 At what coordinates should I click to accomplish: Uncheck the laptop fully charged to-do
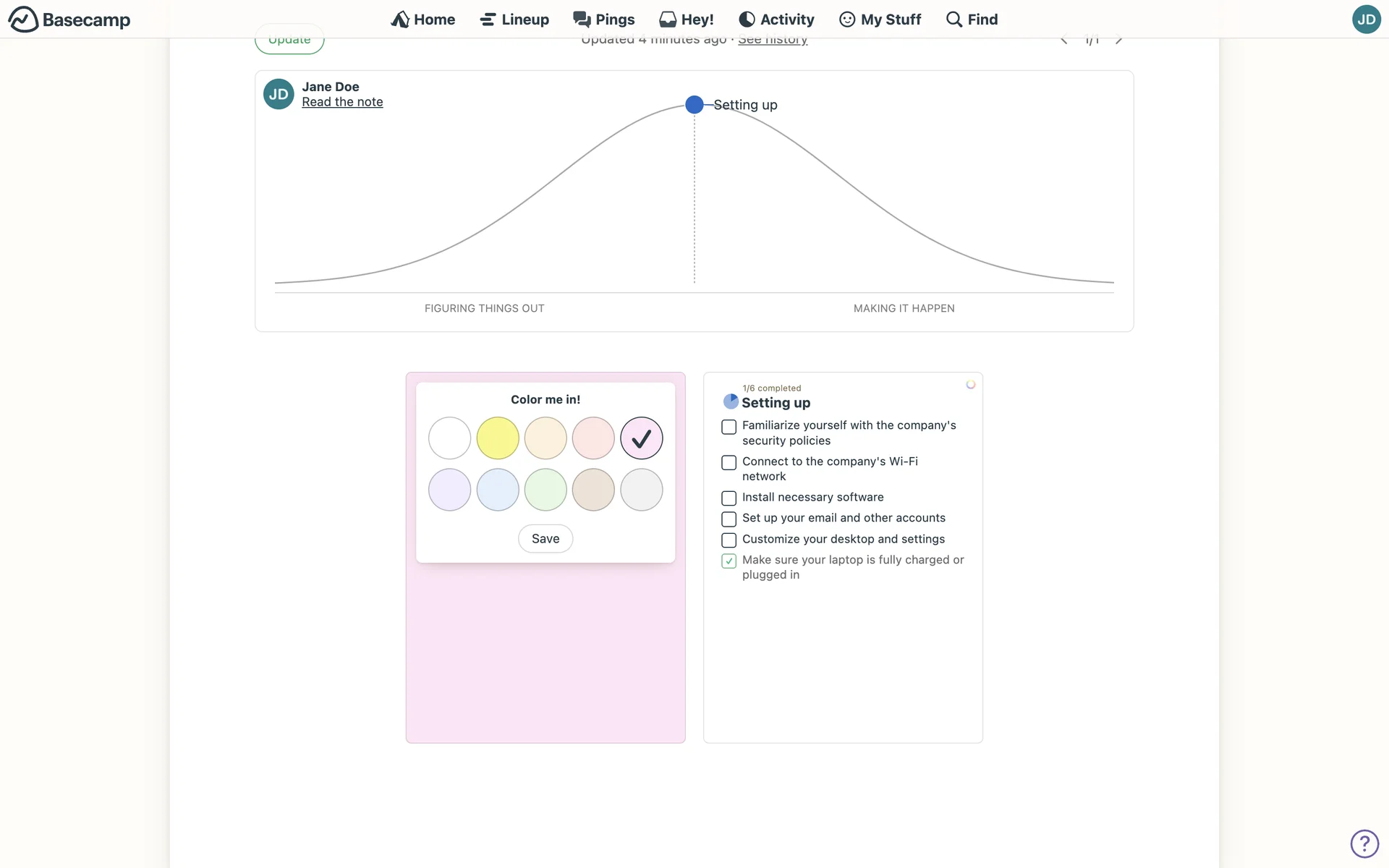[729, 561]
